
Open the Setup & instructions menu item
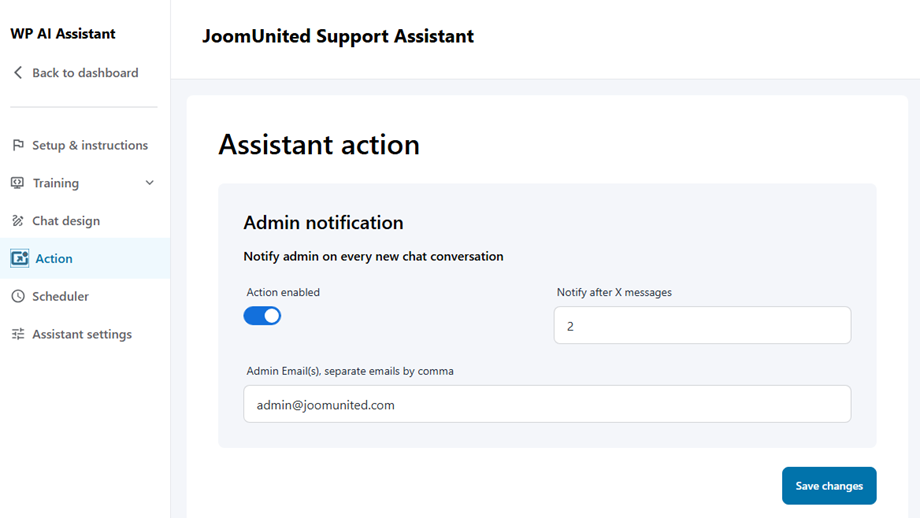click(90, 145)
